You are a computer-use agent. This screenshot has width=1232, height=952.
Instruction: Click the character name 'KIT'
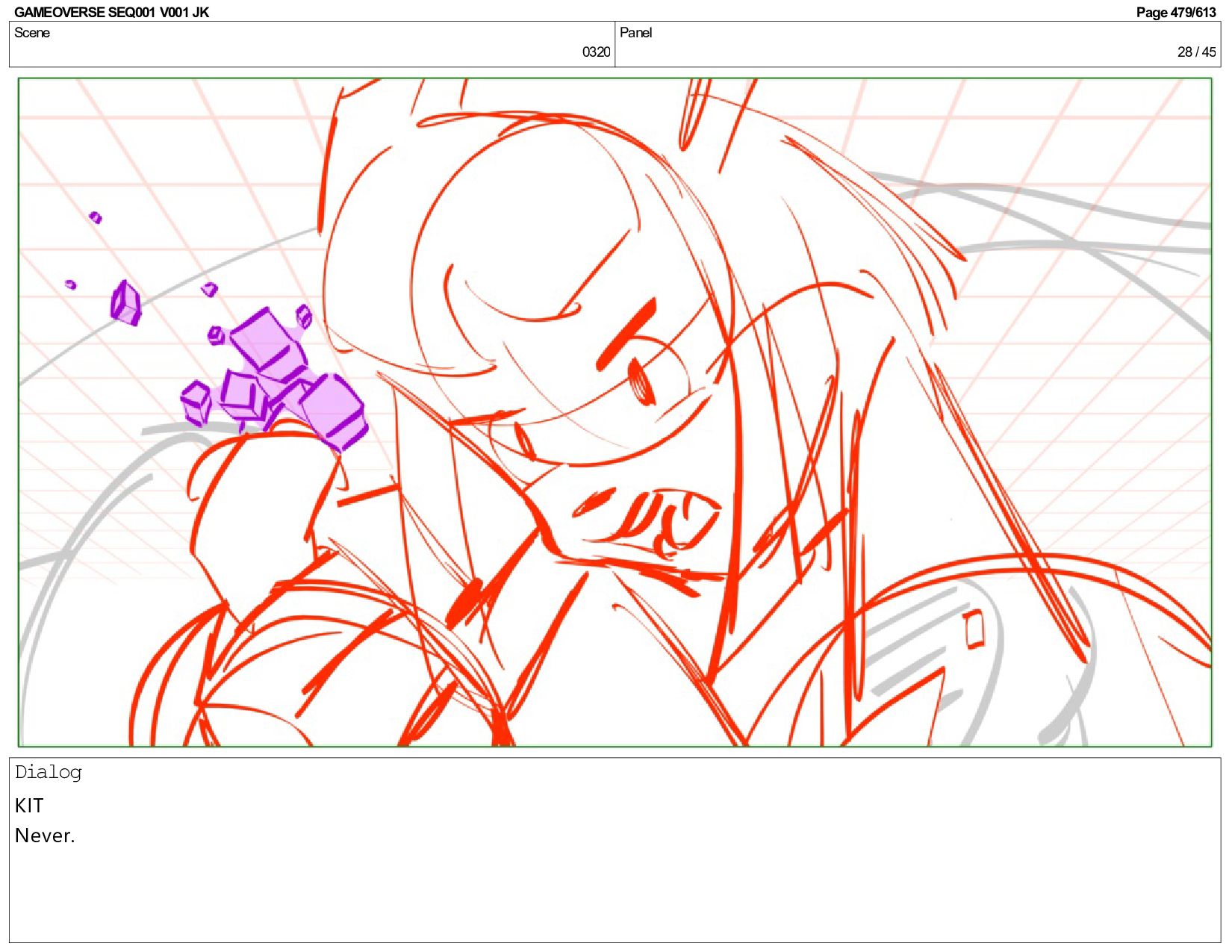[29, 806]
